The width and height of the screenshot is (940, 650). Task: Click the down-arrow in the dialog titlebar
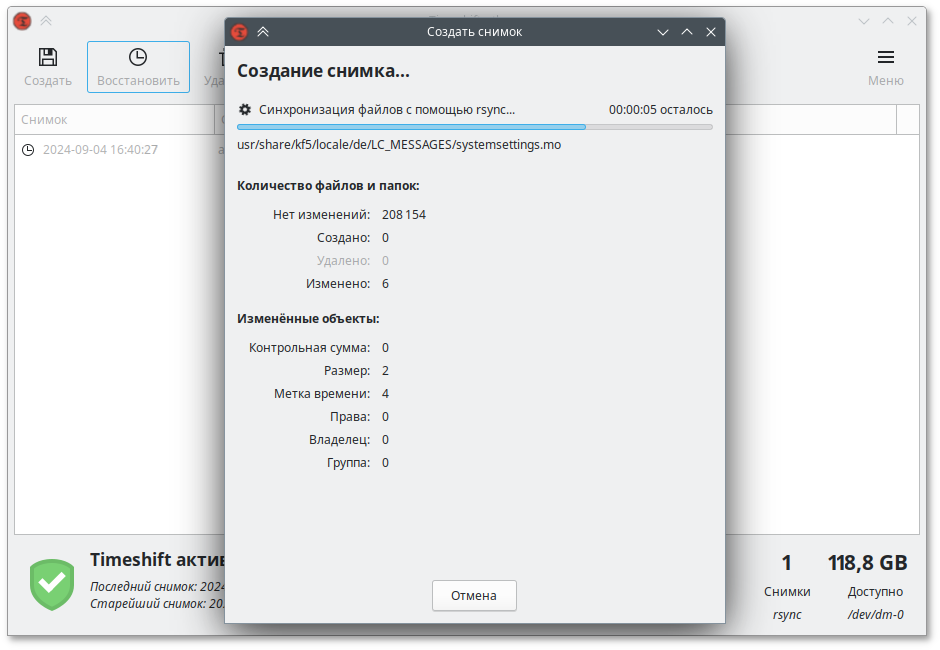663,31
